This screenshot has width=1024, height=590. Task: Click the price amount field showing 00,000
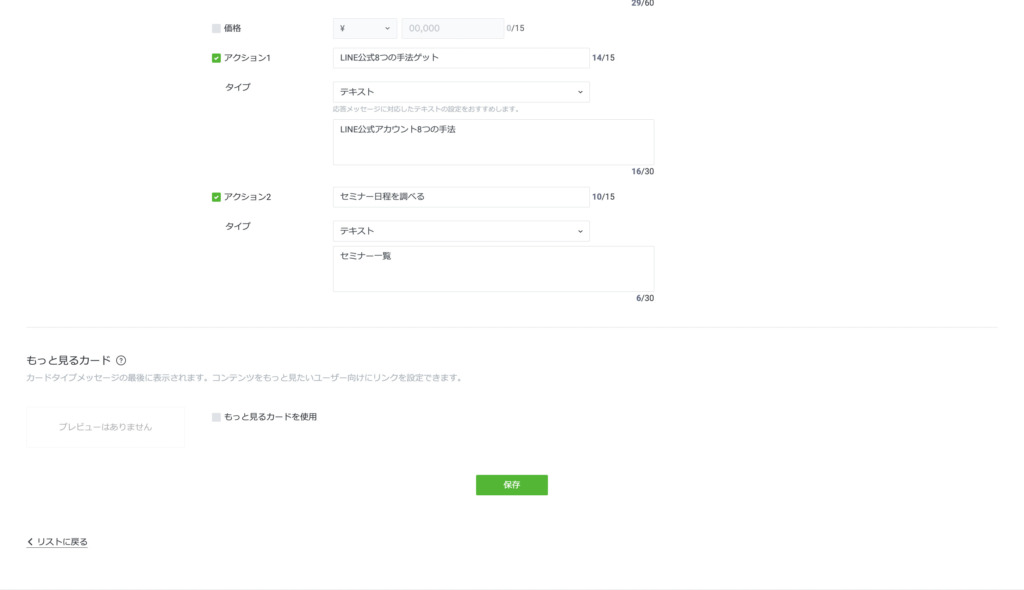[x=452, y=28]
